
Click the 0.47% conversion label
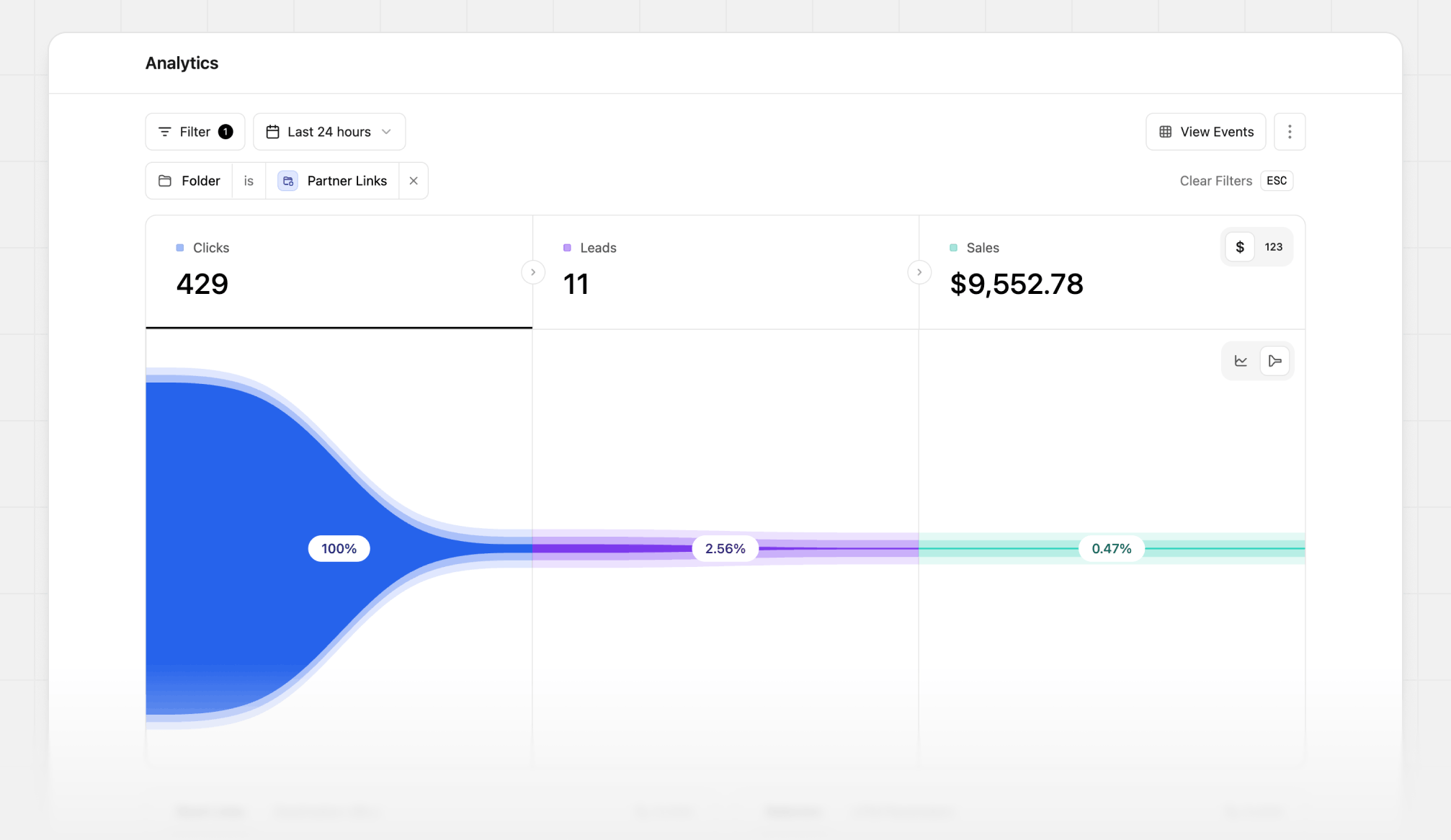(1112, 548)
